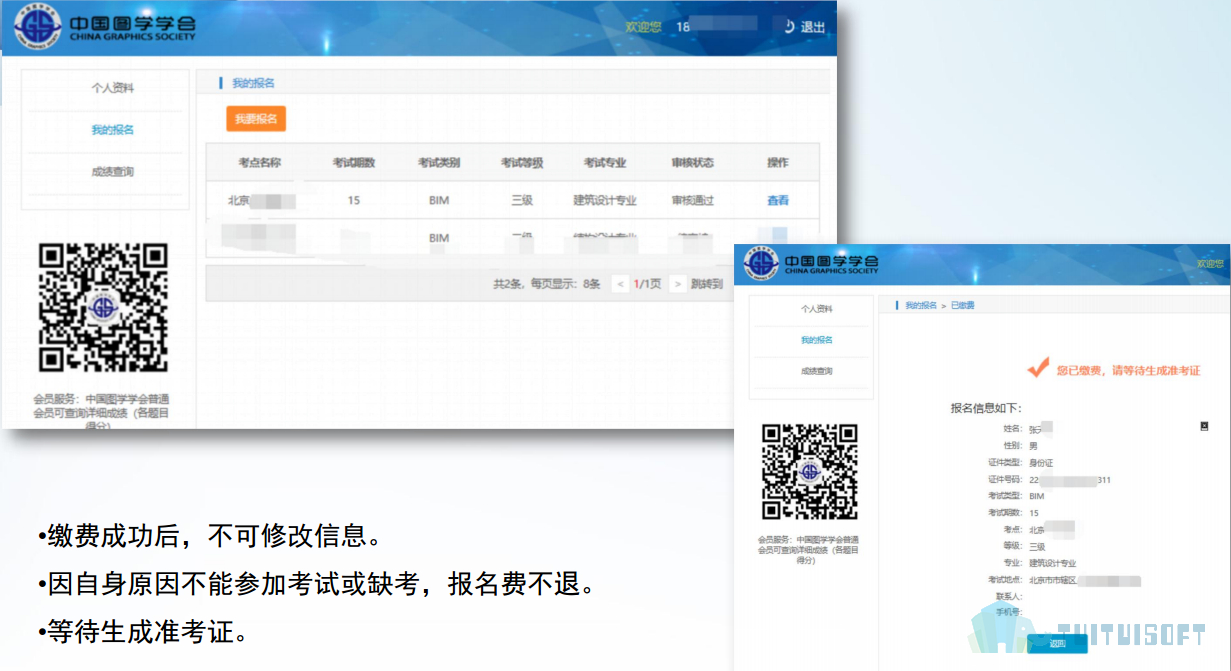Click the blue 返回 button
1231x671 pixels.
(1057, 643)
